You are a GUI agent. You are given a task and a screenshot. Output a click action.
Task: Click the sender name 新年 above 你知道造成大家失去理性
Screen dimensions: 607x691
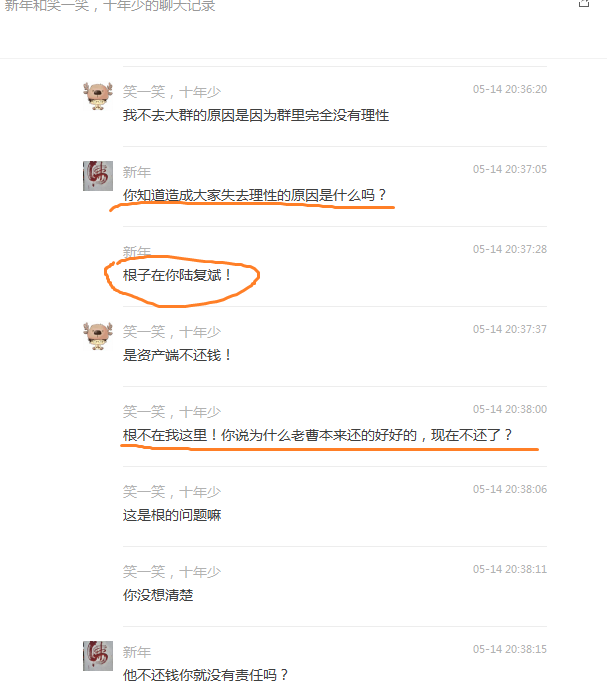tap(137, 172)
